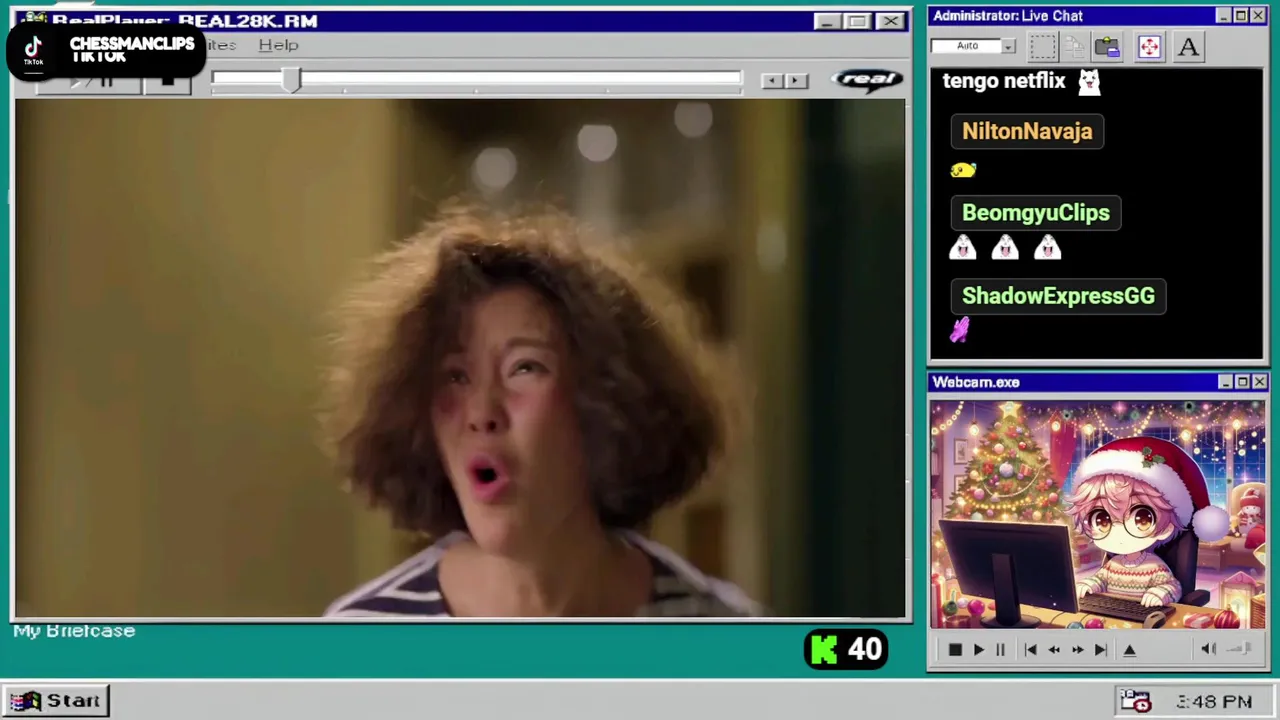Viewport: 1280px width, 720px height.
Task: Open the folder briefcase icon in Live Chat
Action: pos(1107,46)
